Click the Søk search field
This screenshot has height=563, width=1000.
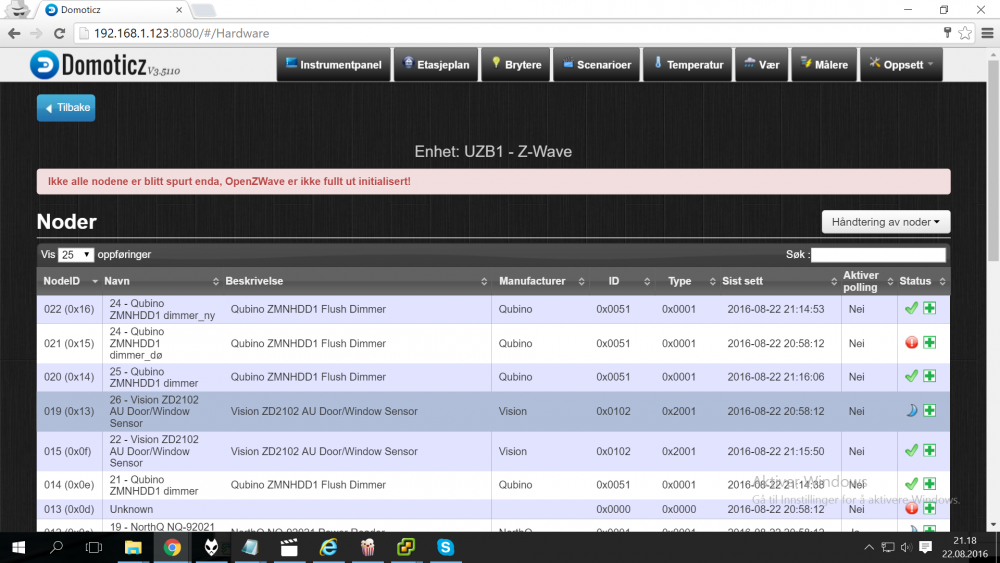tap(879, 255)
